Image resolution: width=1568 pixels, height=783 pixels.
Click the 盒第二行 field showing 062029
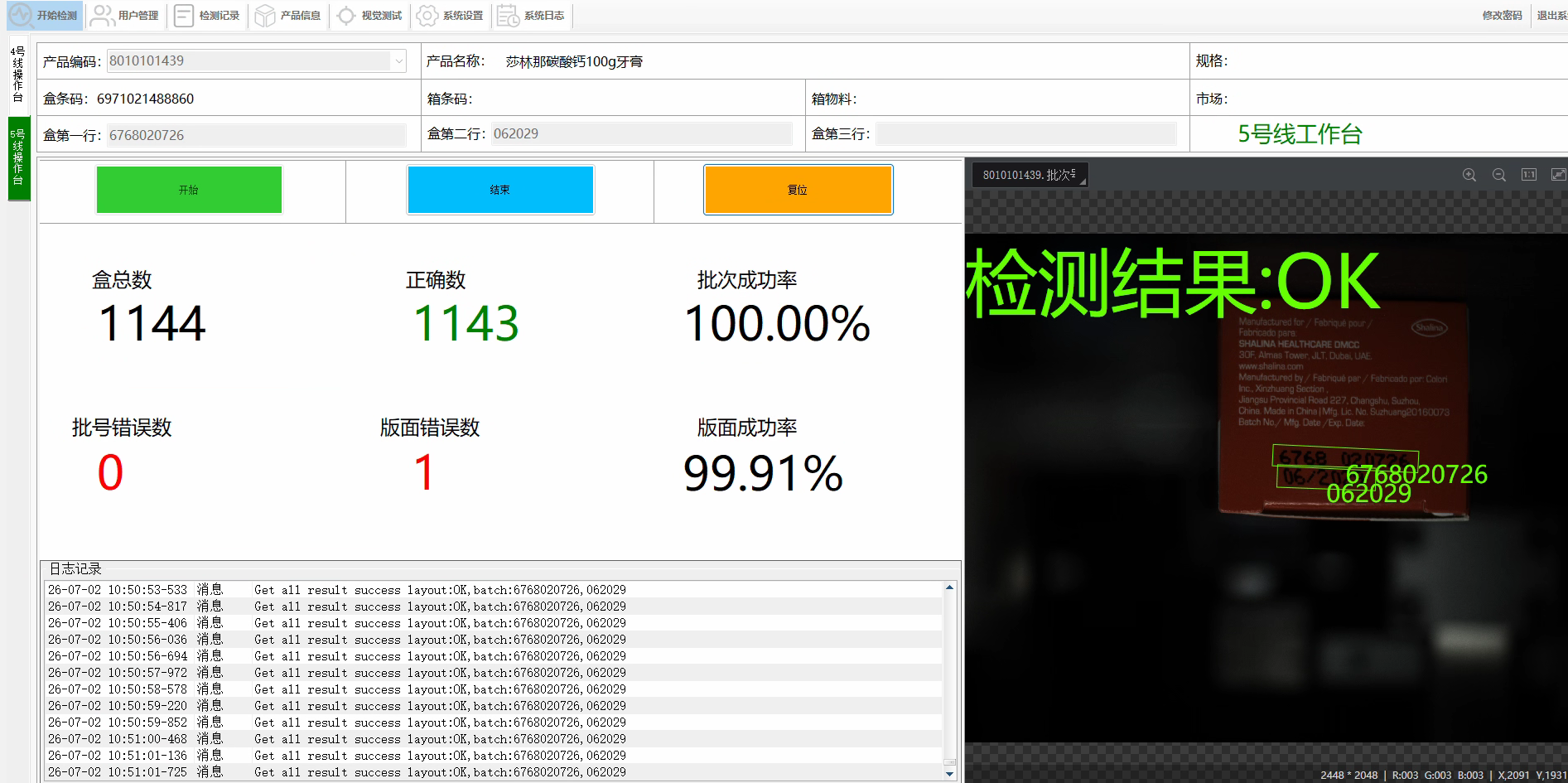point(642,134)
